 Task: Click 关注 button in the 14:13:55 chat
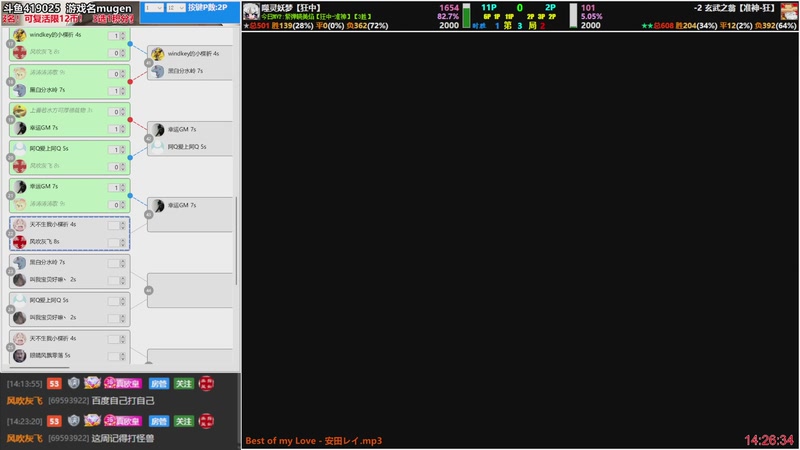(x=184, y=383)
